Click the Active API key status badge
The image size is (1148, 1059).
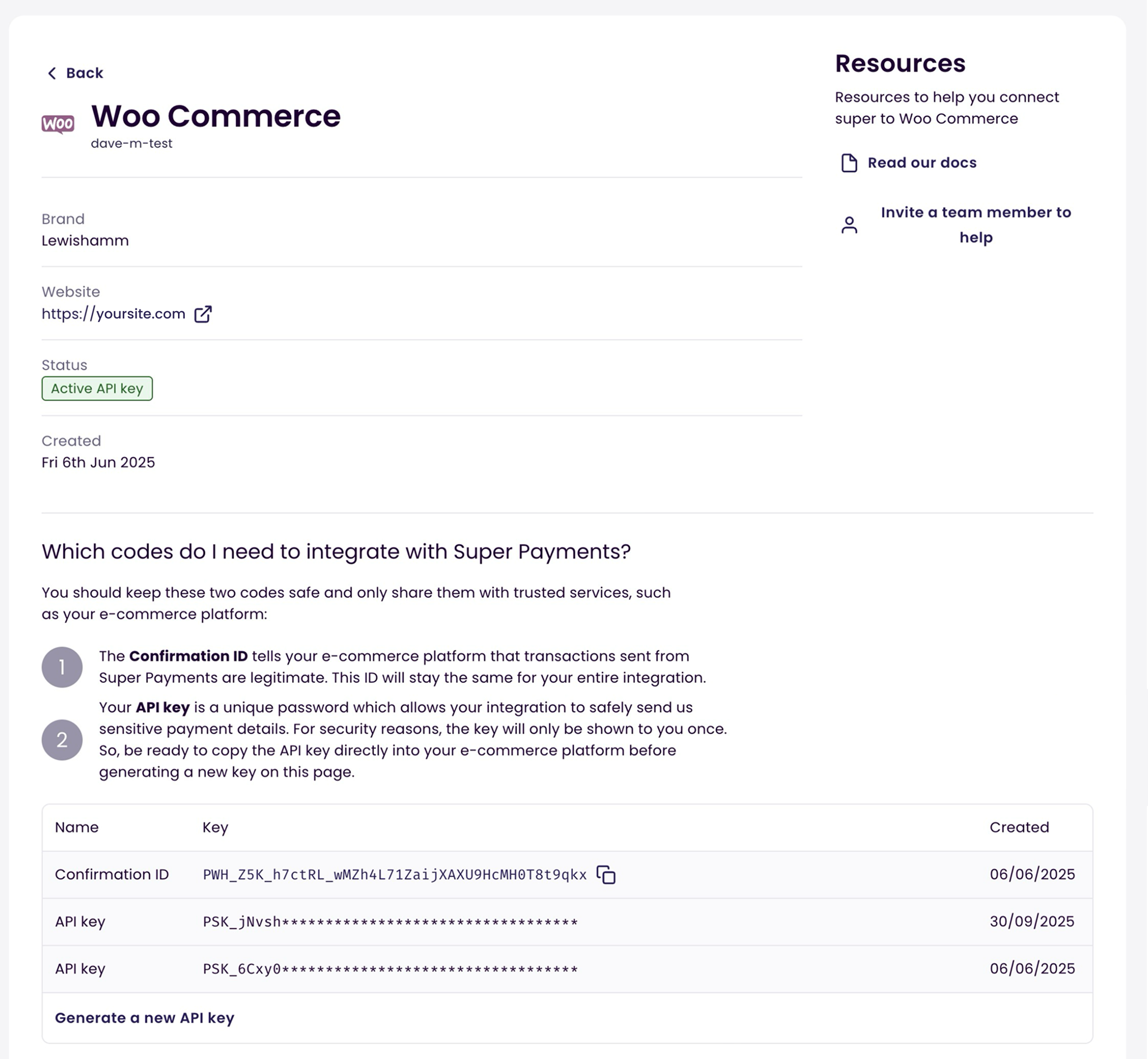(97, 388)
